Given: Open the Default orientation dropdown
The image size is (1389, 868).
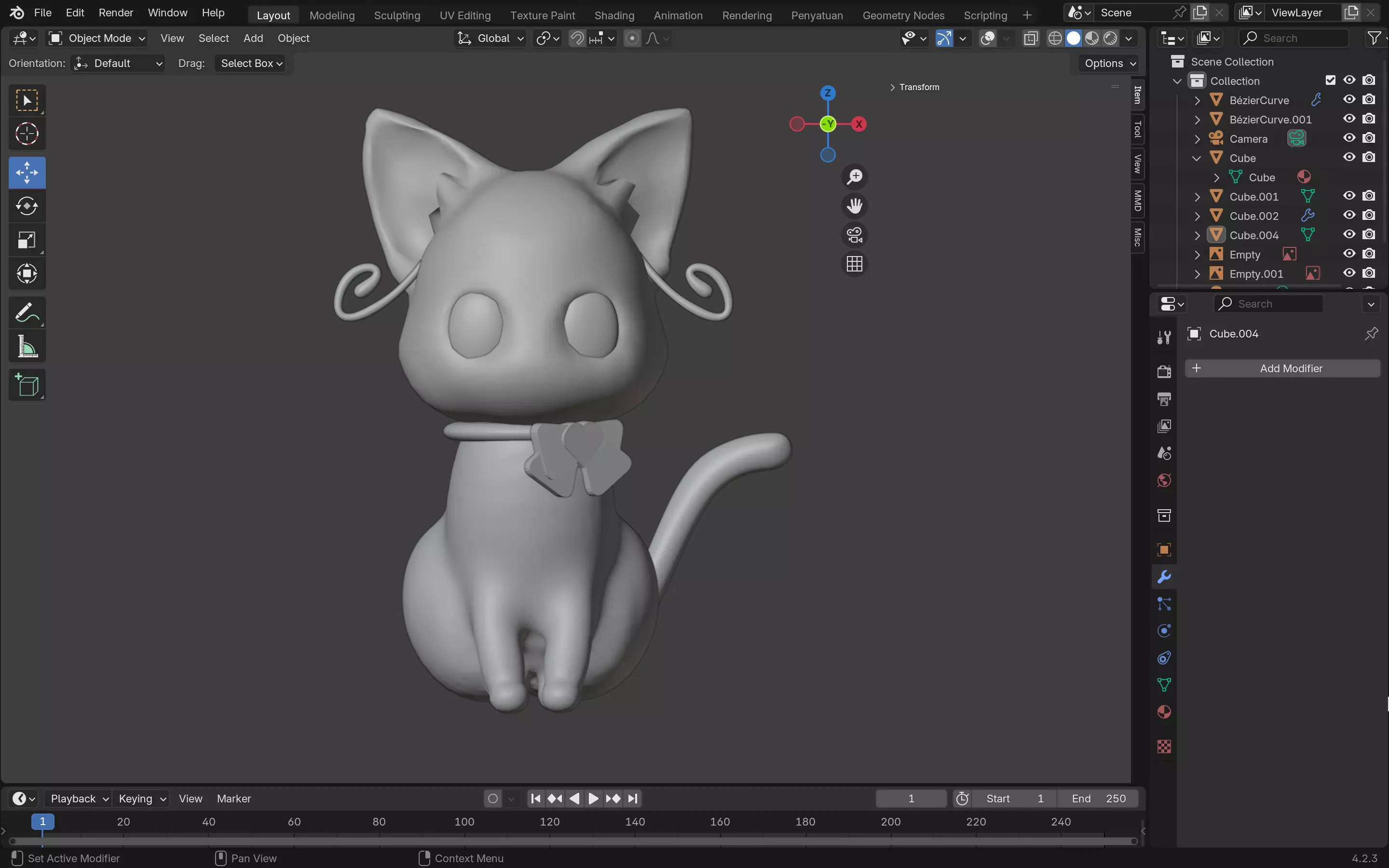Looking at the screenshot, I should pos(118,63).
